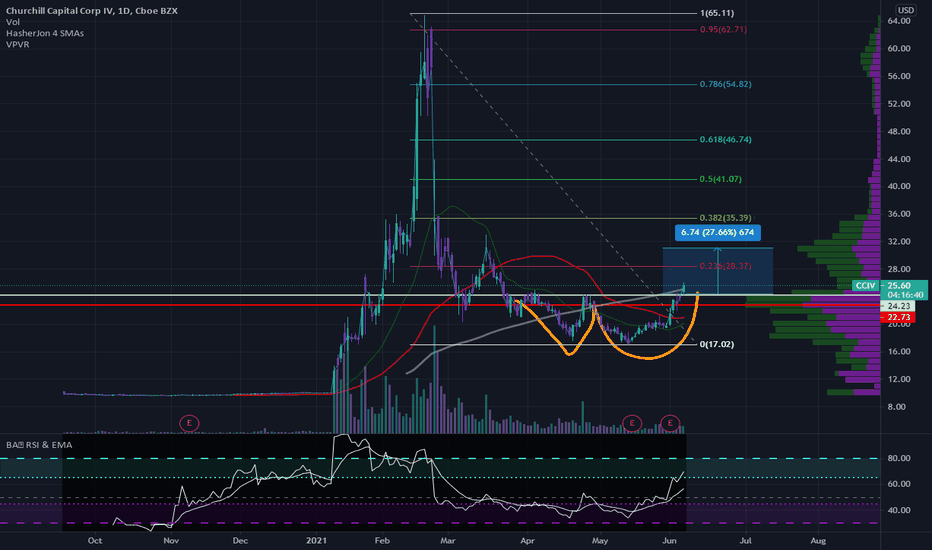Click the earnings E marker near June
The image size is (932, 550).
pos(670,423)
